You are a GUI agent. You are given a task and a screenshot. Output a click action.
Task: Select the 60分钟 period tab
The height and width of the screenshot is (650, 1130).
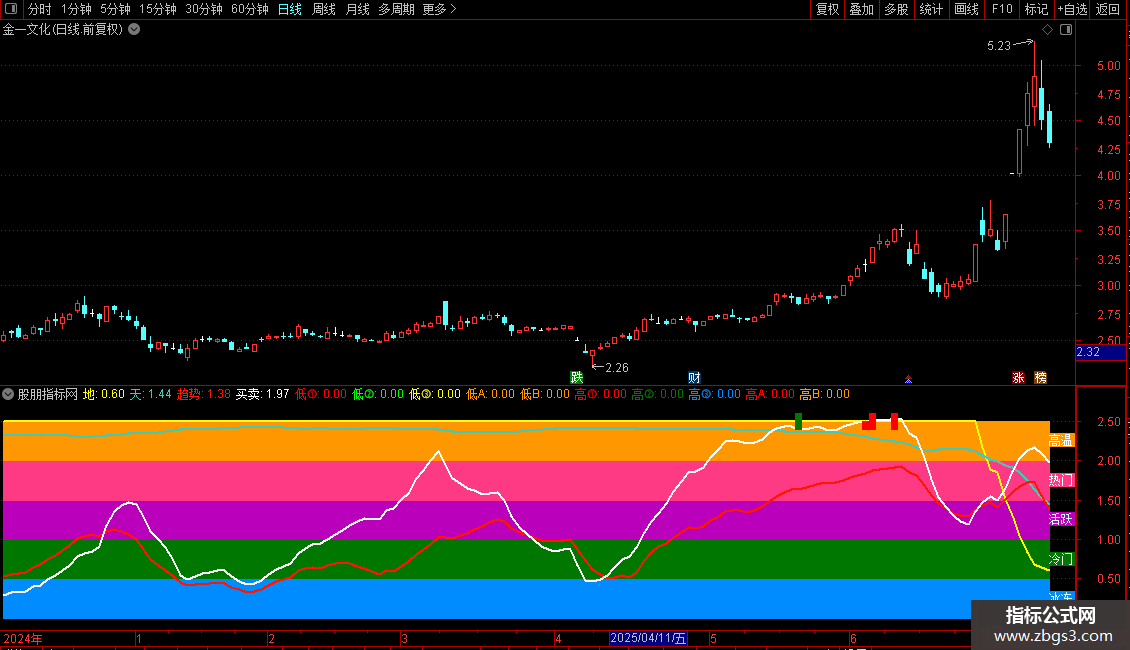250,9
